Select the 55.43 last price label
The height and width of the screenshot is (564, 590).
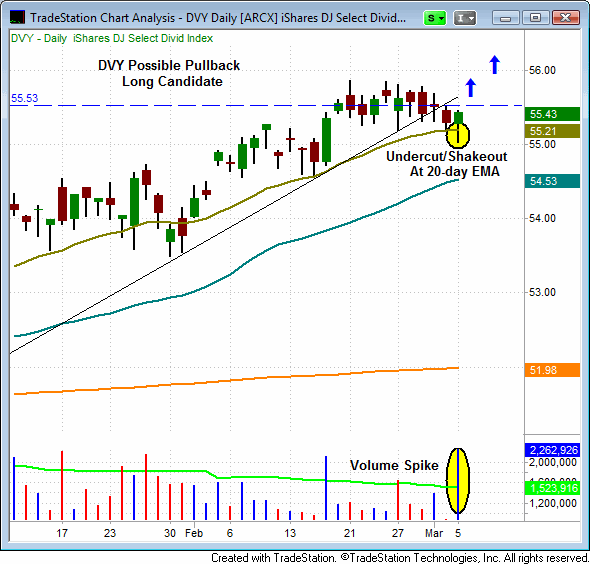coord(552,114)
